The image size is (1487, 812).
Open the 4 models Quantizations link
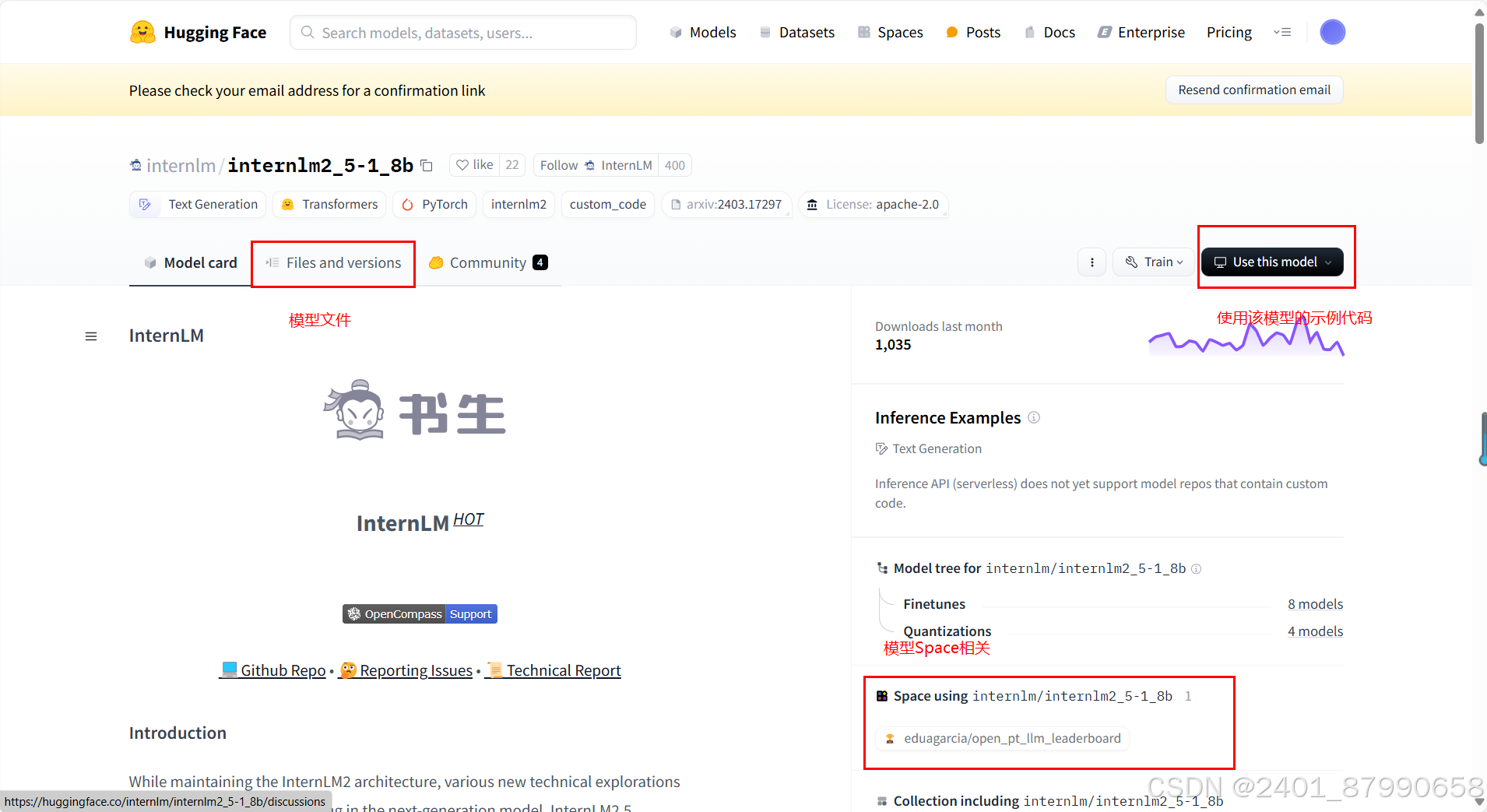[x=1315, y=631]
